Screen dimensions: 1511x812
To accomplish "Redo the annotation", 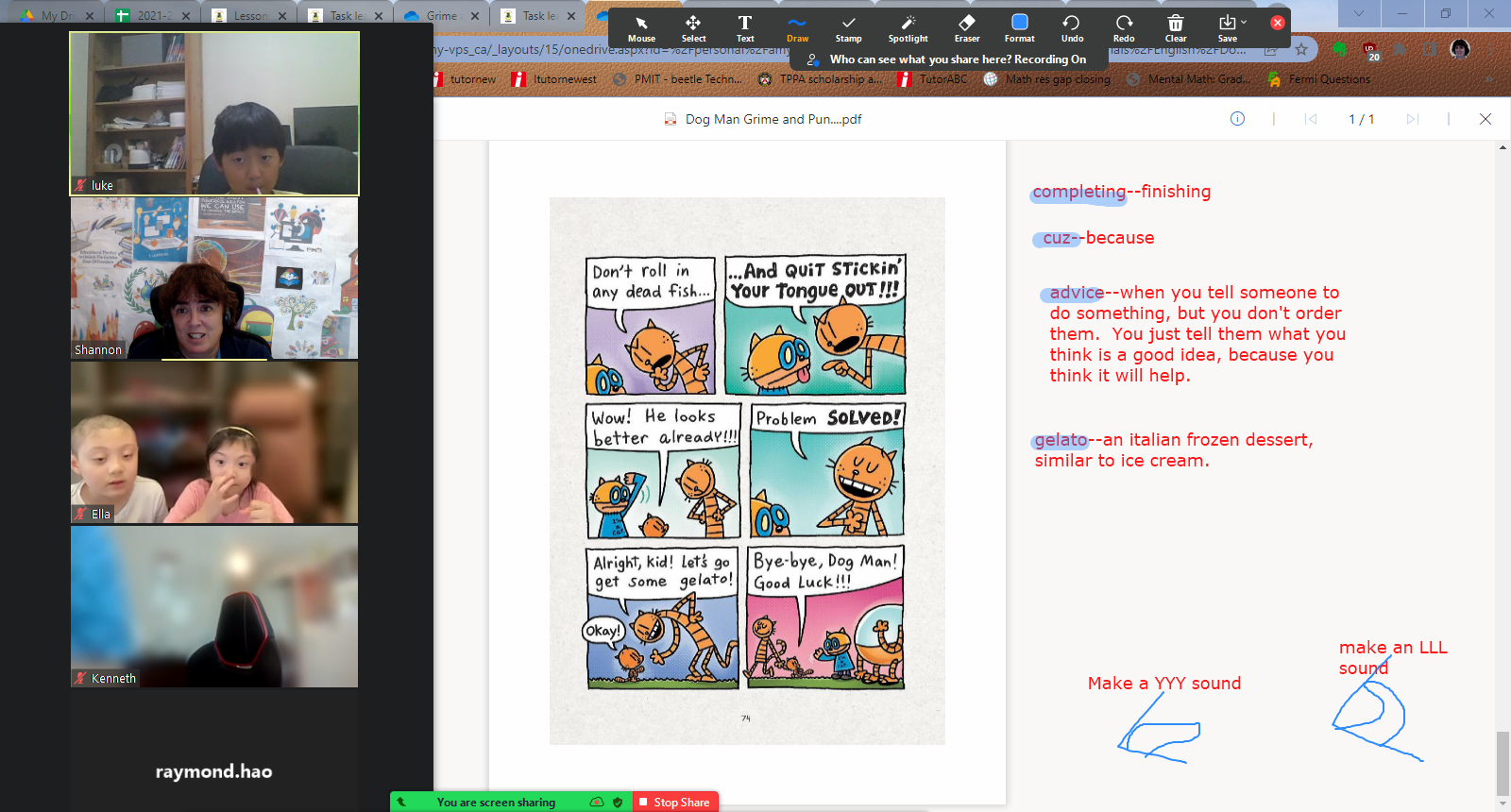I will (x=1124, y=28).
